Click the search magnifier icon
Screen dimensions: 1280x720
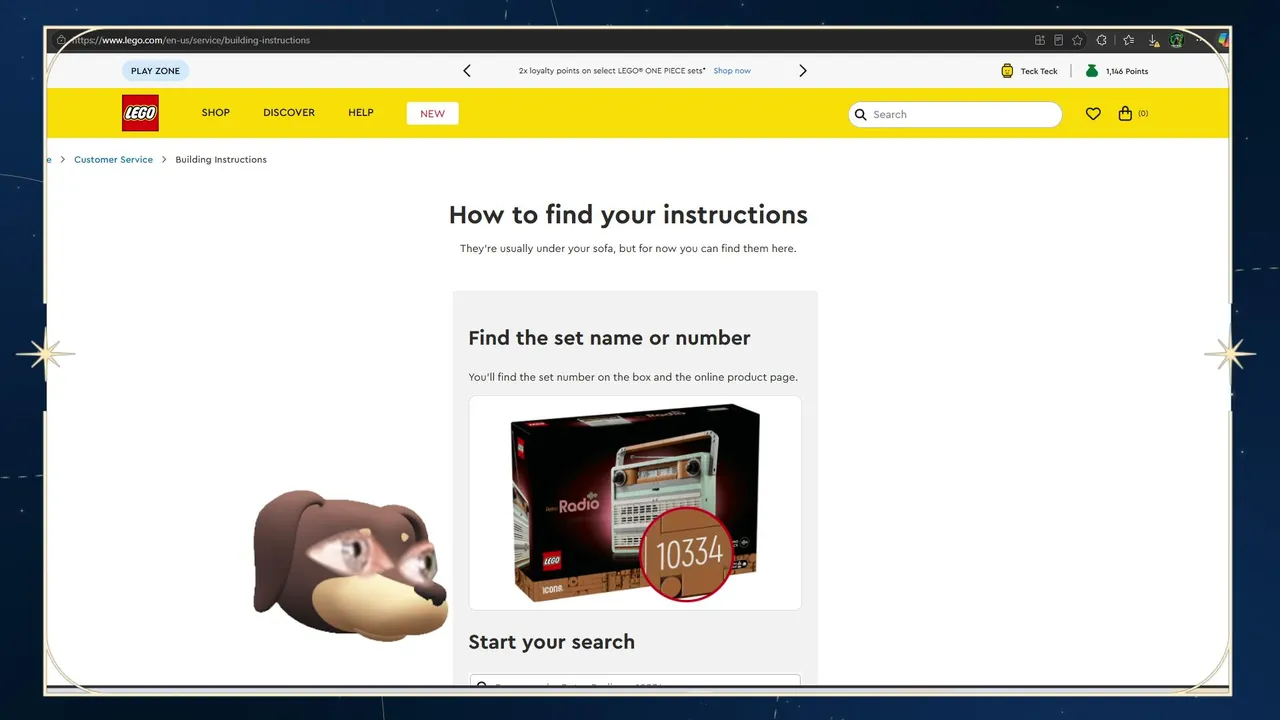tap(861, 114)
